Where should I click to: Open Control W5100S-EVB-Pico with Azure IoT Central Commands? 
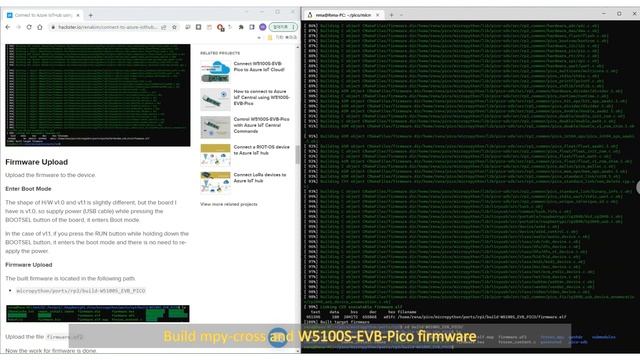click(x=262, y=125)
